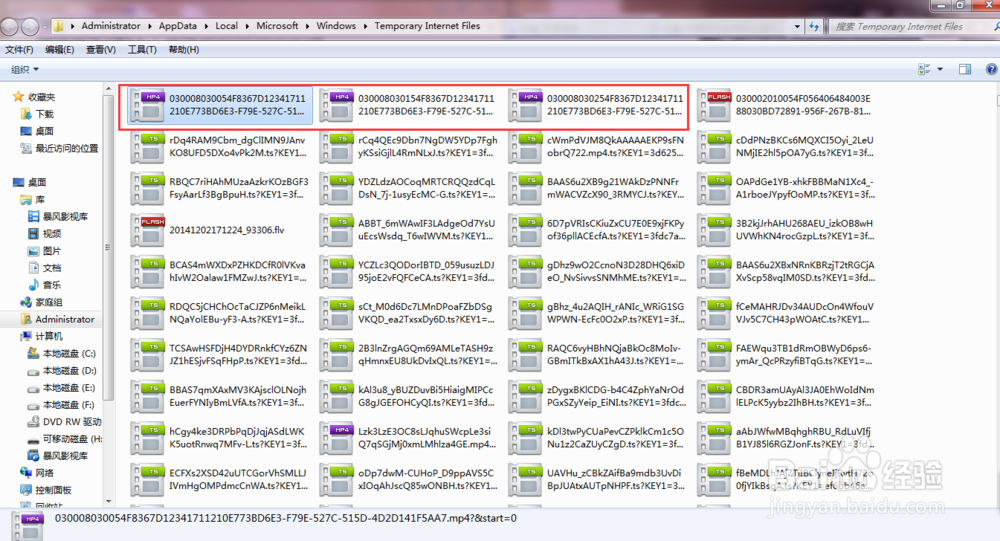Click the Back navigation arrow
The image size is (1000, 541).
[x=10, y=26]
